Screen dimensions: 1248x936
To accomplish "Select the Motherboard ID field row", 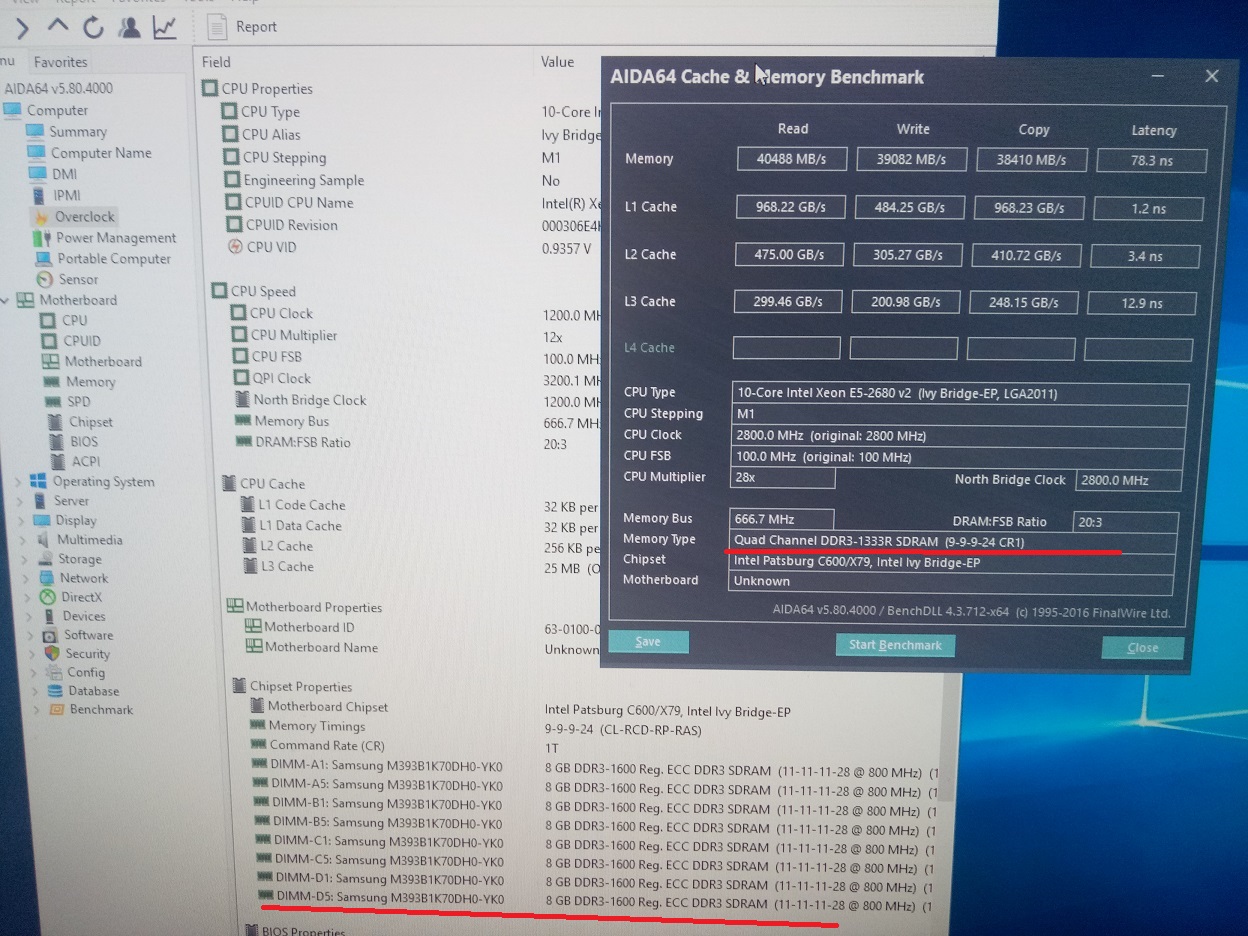I will click(x=309, y=627).
